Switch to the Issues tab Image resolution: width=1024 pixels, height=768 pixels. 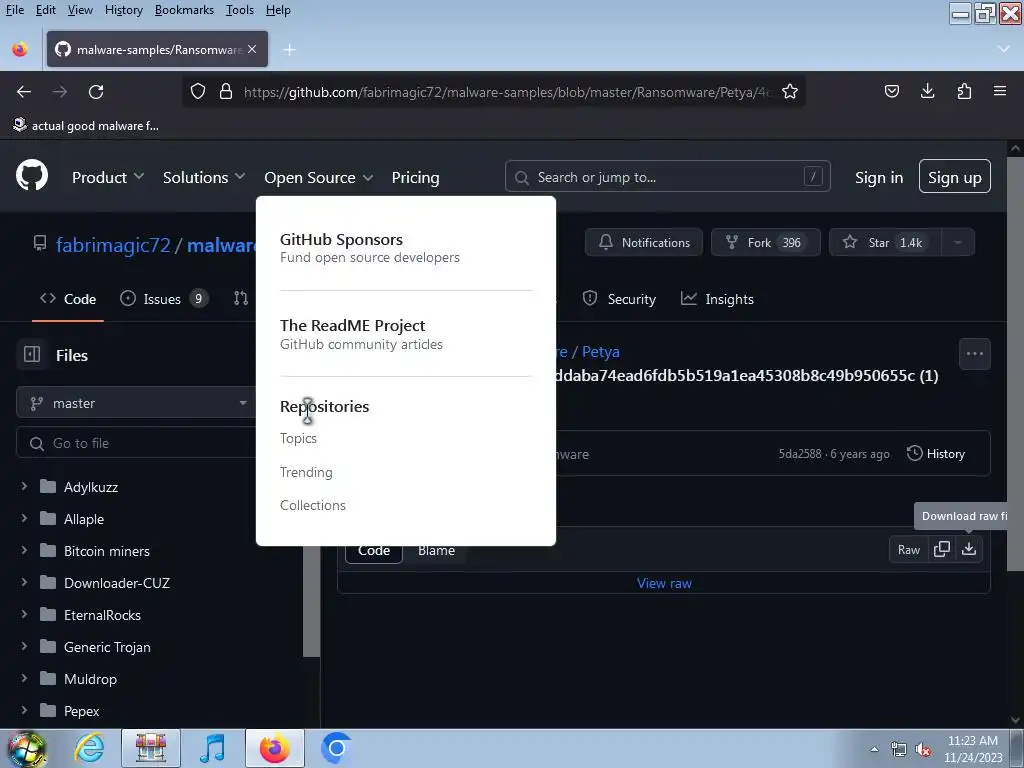164,298
